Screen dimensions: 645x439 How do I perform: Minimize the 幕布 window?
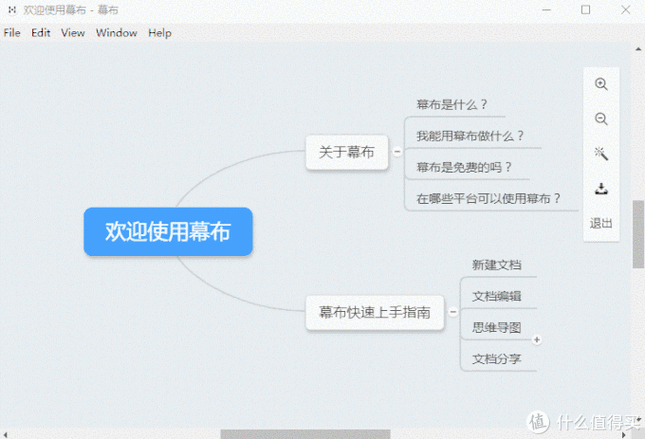coord(546,9)
